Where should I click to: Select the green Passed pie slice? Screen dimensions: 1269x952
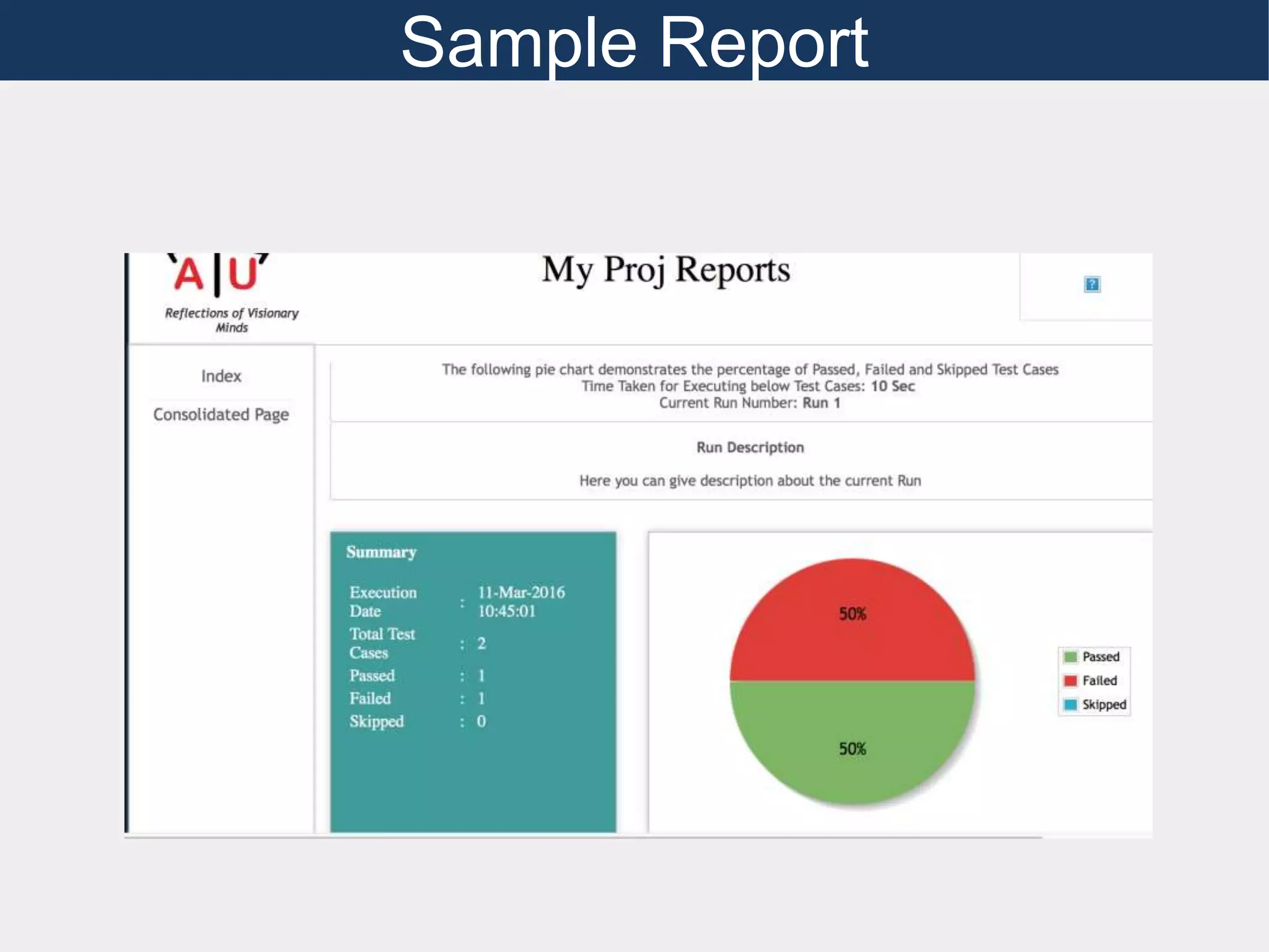click(853, 743)
